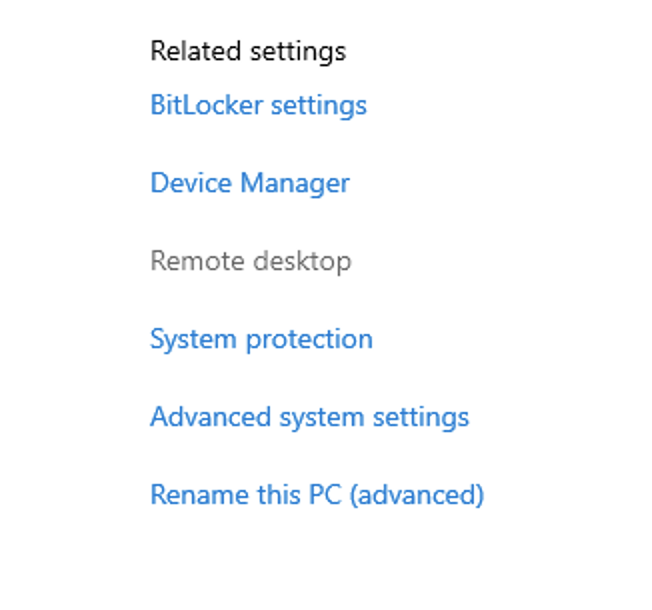Select the greyed Remote desktop entry
The height and width of the screenshot is (610, 652).
pos(251,262)
